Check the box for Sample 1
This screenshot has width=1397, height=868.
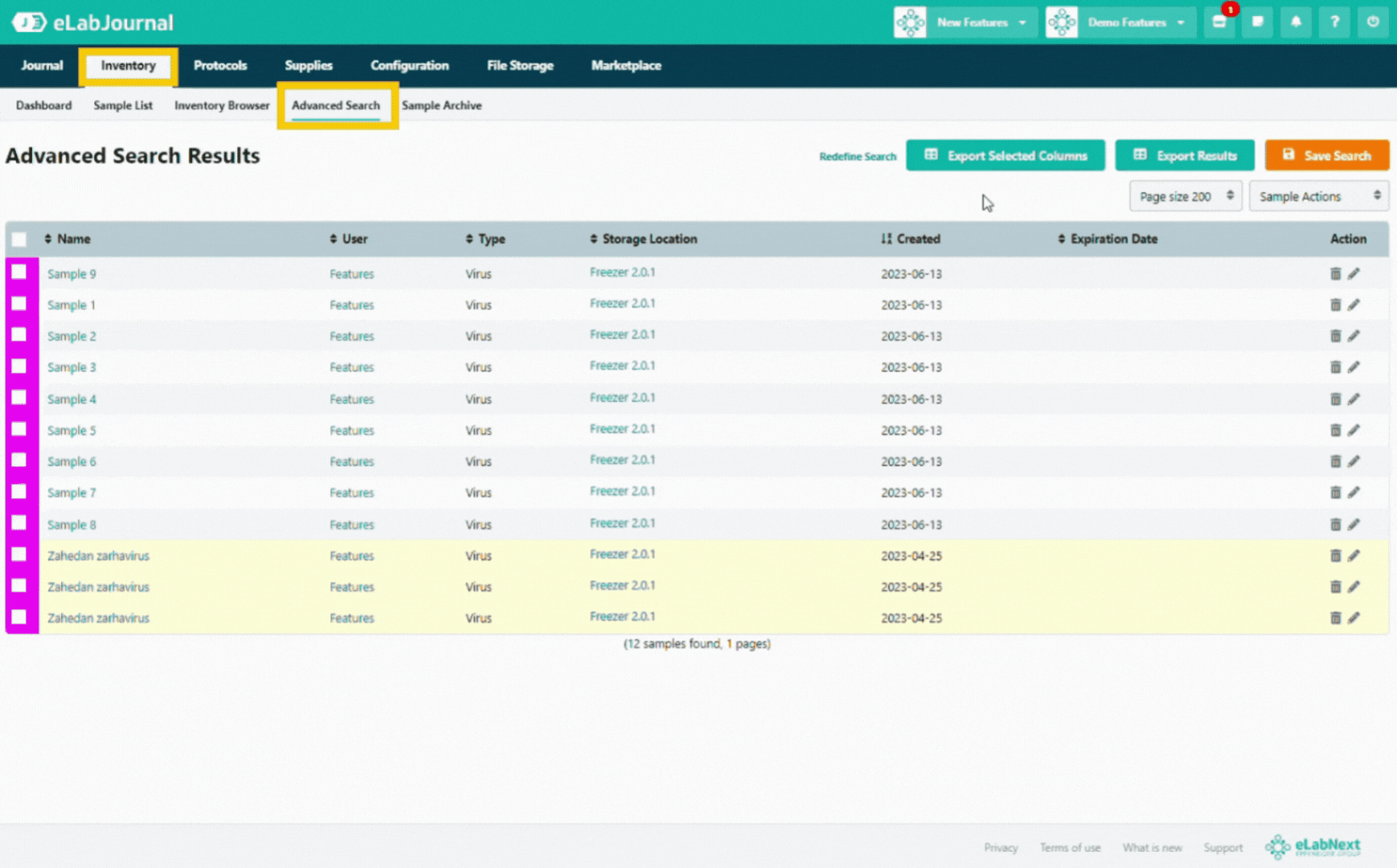19,304
